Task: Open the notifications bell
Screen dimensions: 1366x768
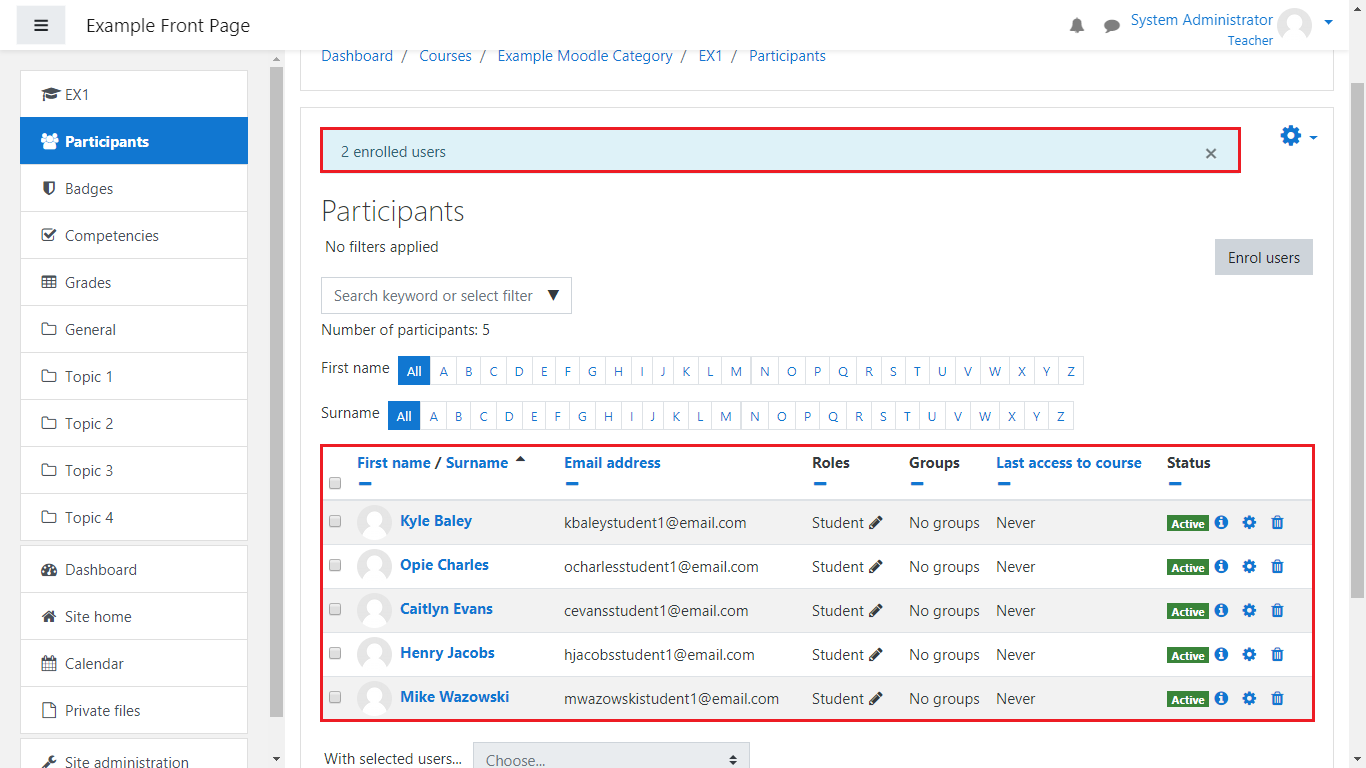Action: point(1077,26)
